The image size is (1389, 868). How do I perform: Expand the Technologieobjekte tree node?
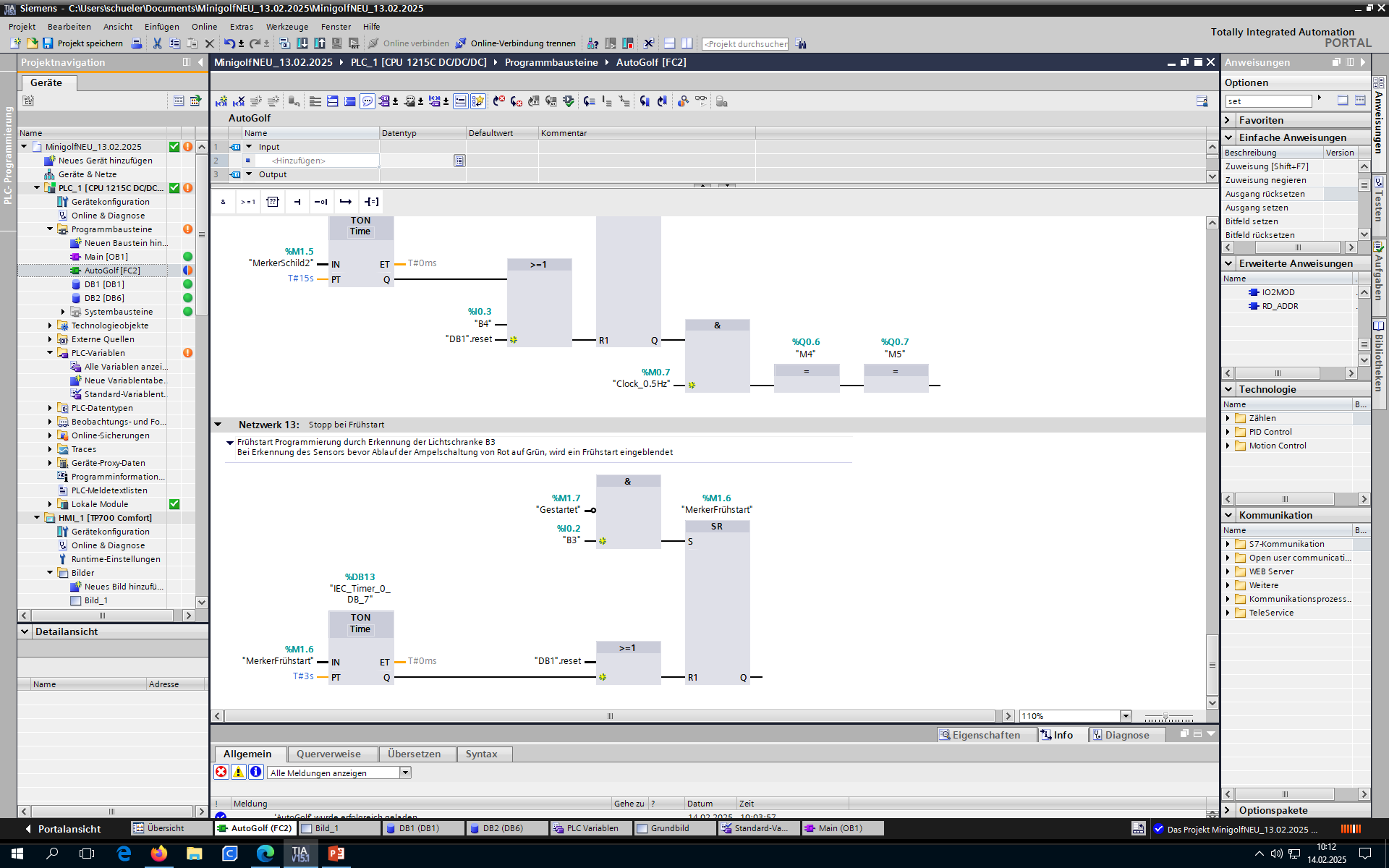coord(50,325)
